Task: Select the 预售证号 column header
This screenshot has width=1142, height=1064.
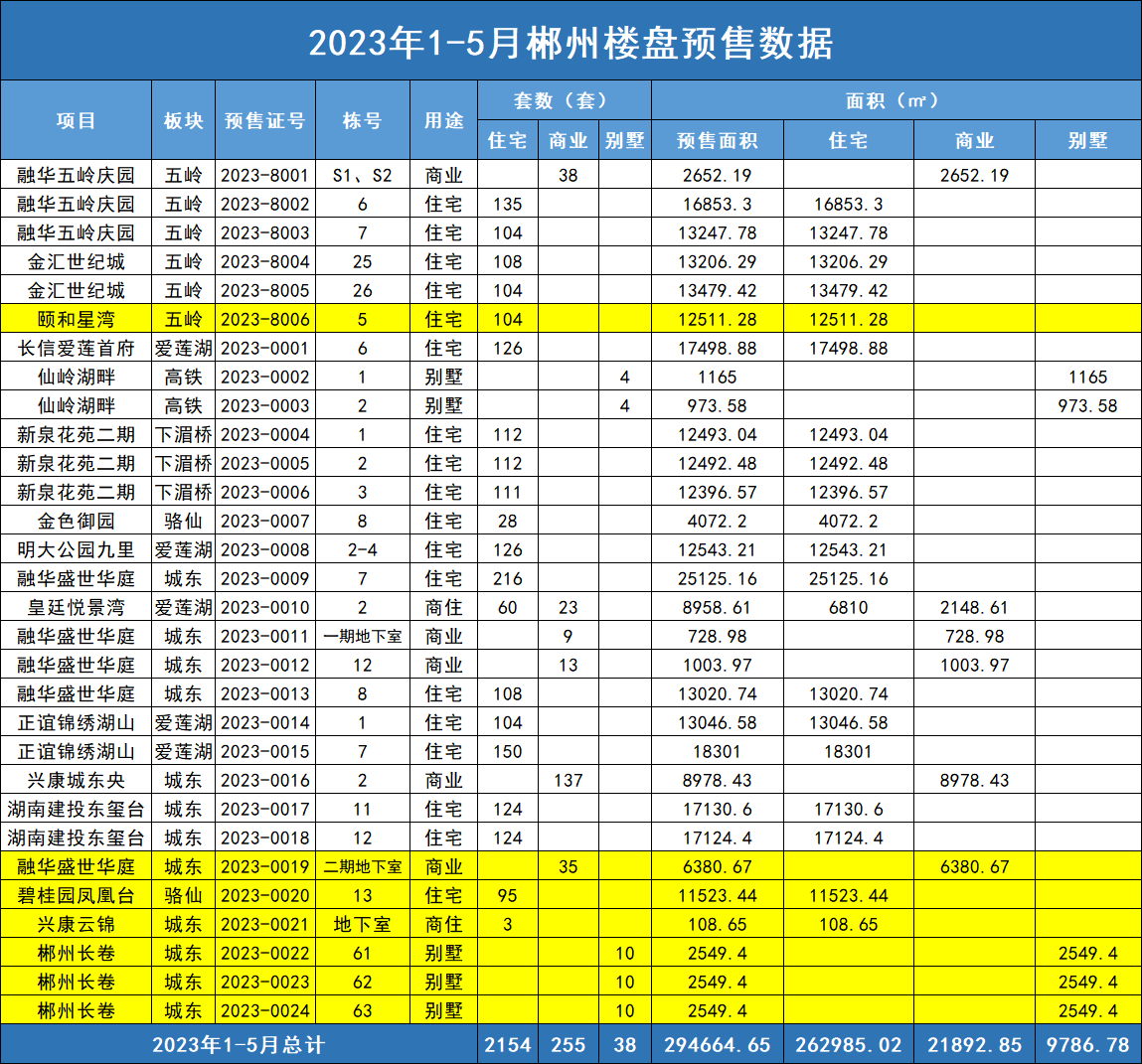Action: (x=265, y=121)
